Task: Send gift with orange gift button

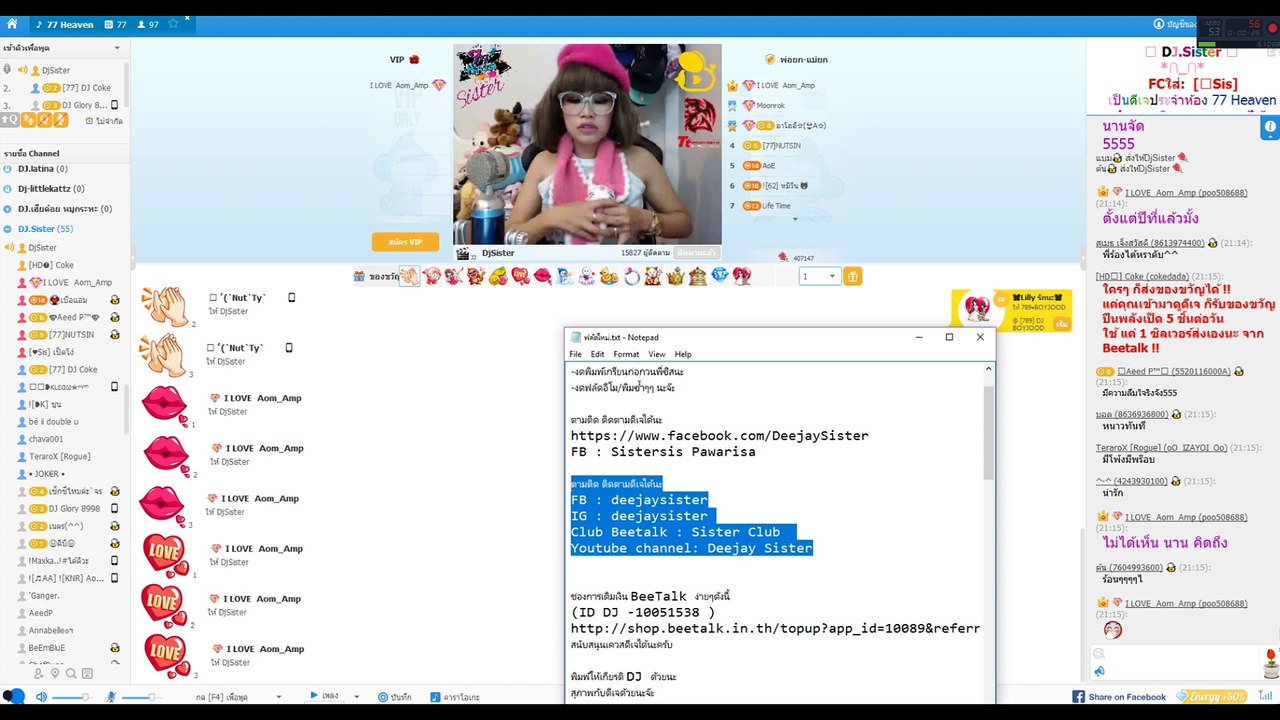Action: tap(852, 276)
